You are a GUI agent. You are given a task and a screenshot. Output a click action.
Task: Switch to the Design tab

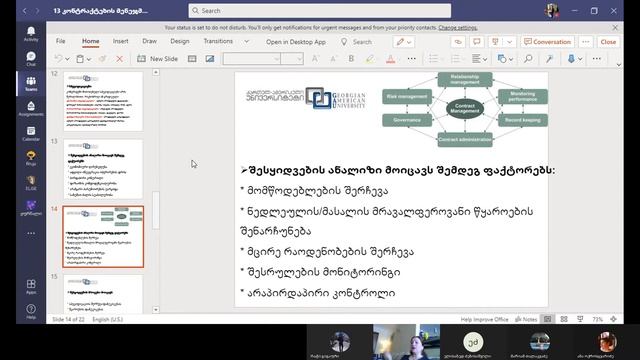pos(180,41)
